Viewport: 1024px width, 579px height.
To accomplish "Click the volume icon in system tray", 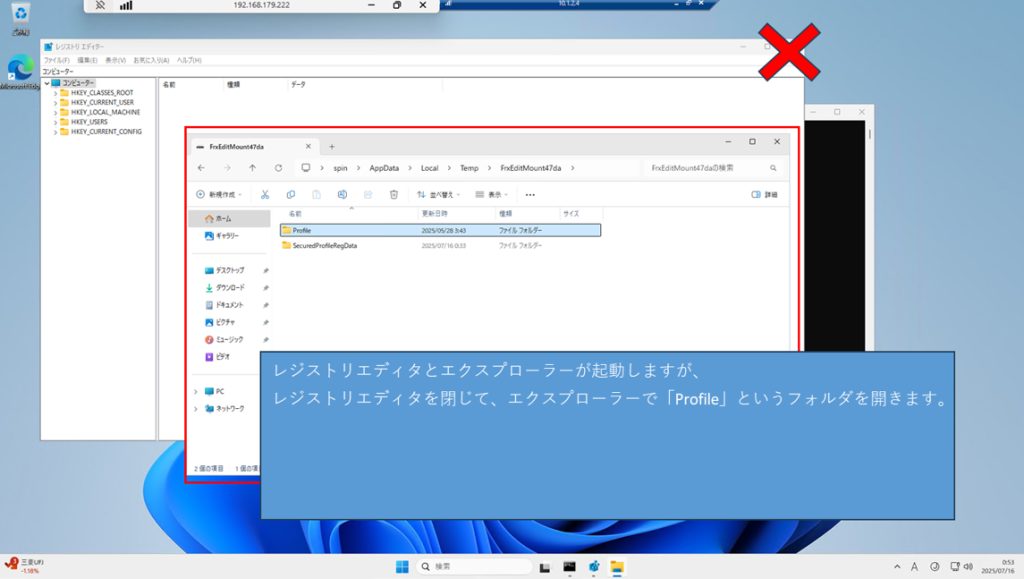I will point(968,567).
